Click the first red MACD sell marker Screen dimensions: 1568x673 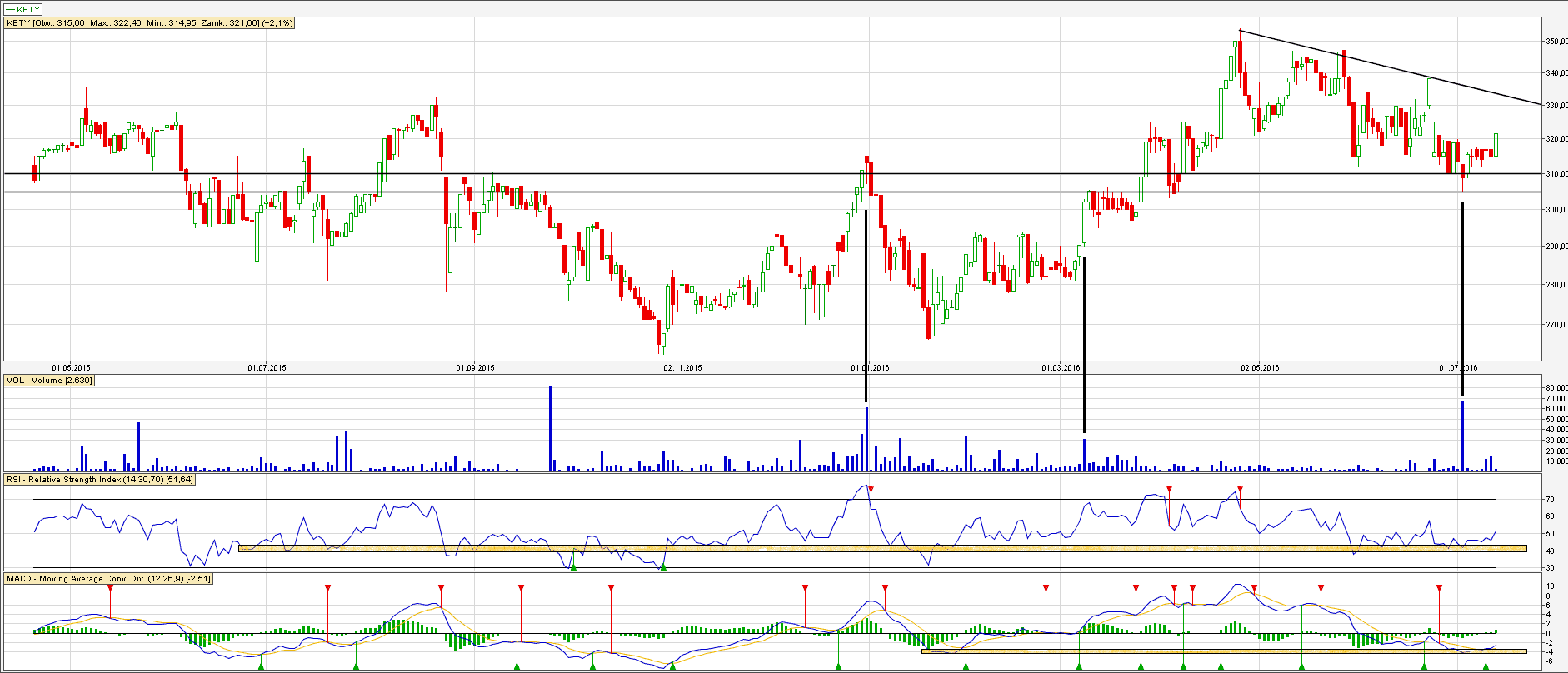tap(110, 588)
